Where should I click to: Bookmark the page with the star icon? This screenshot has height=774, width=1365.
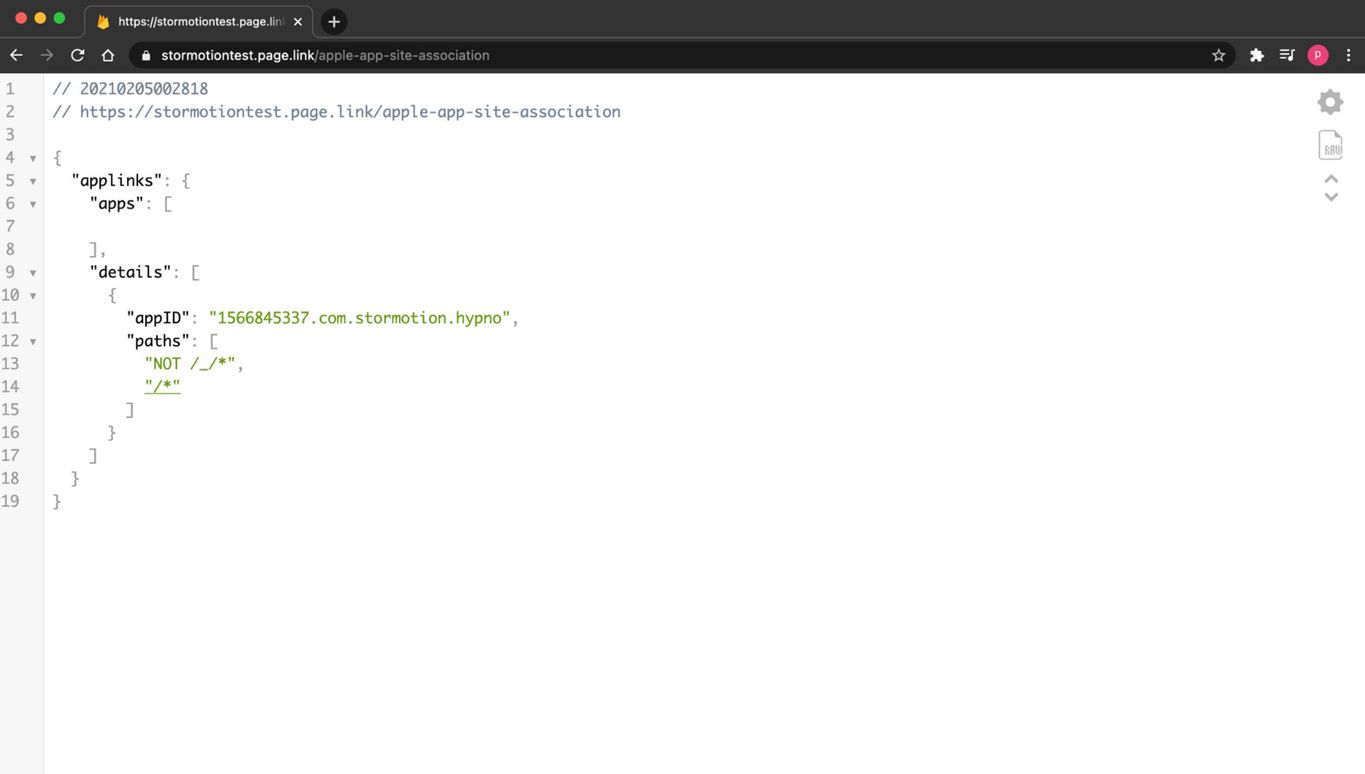click(1218, 55)
